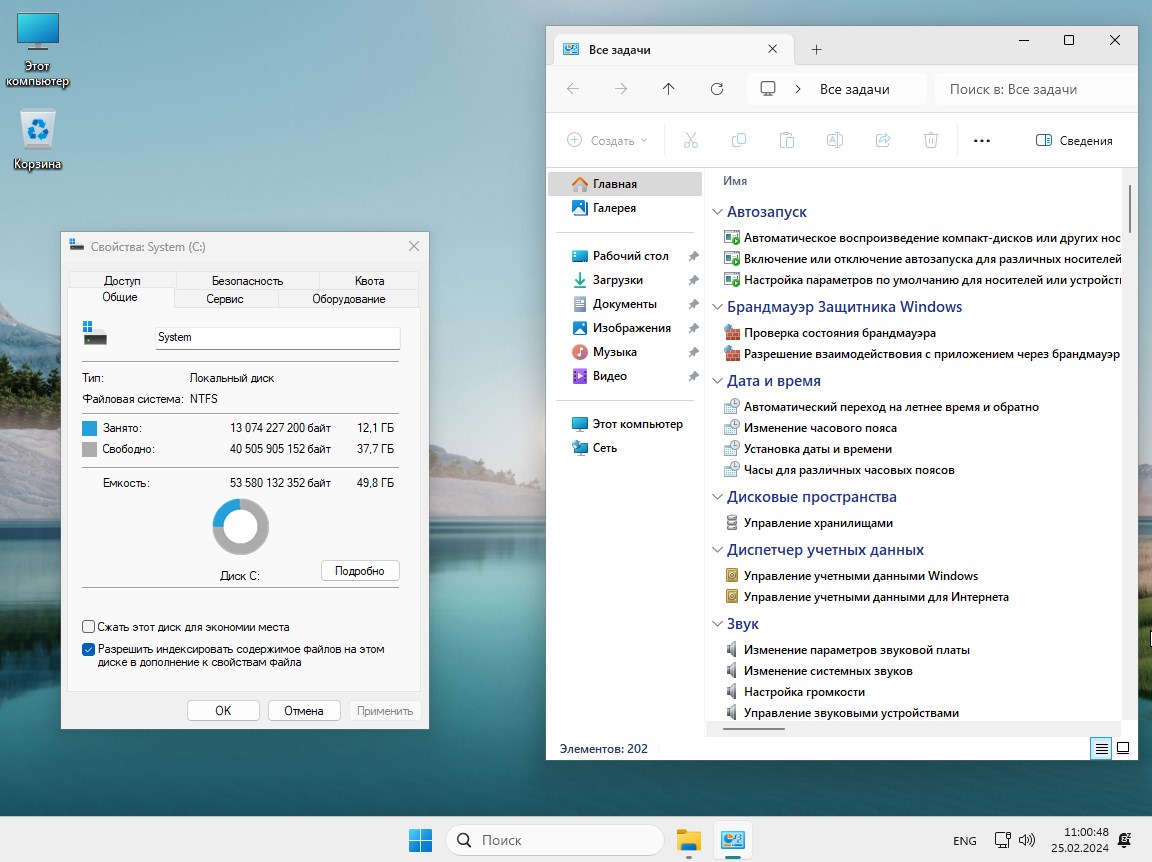1152x862 pixels.
Task: Switch to large thumbnails view icon
Action: coord(1123,748)
